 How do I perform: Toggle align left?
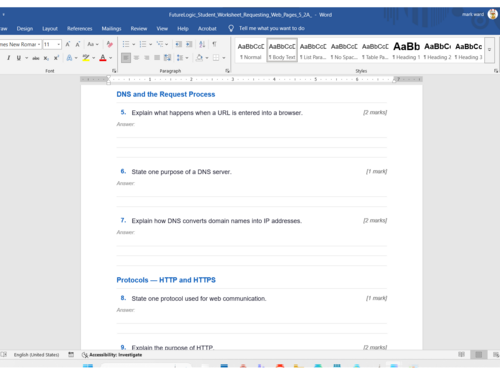coord(126,58)
